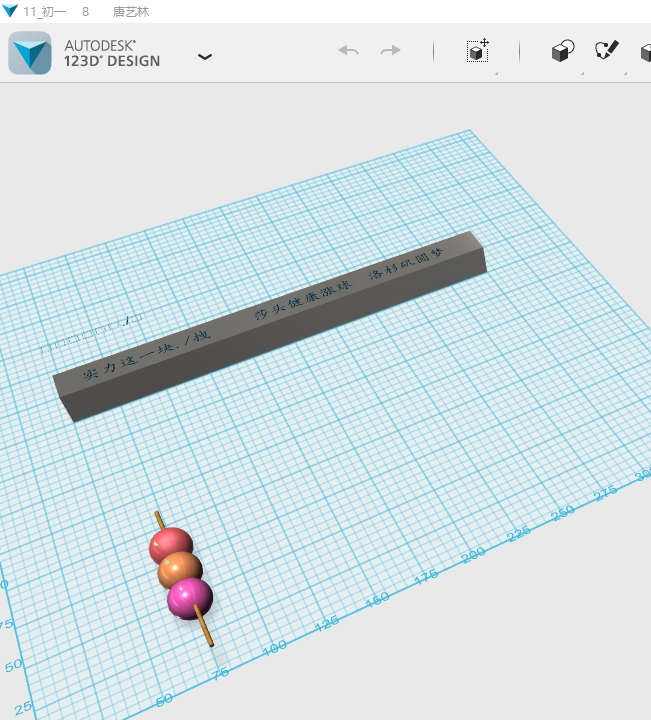
Task: Undo the last action
Action: click(348, 50)
